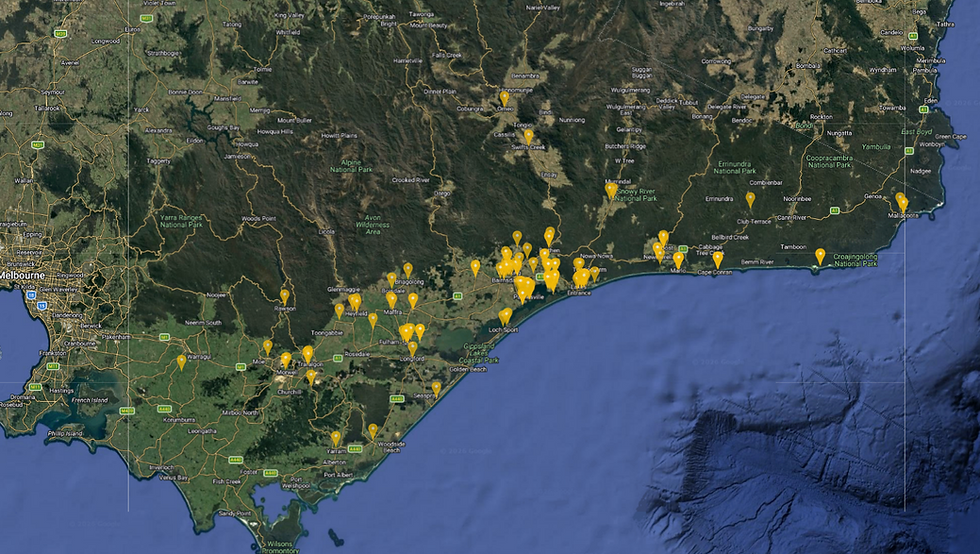Select the Gippsland Lakes Coastal Park label

point(480,353)
